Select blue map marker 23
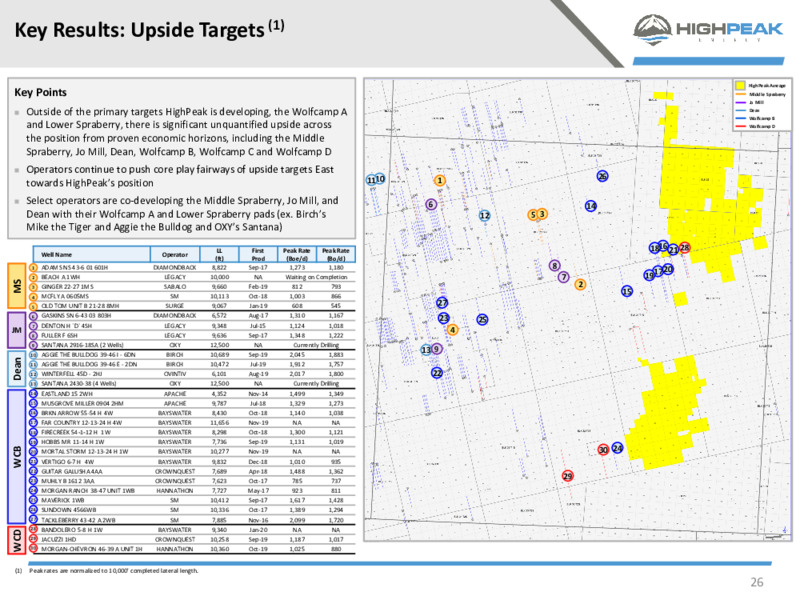 point(444,318)
